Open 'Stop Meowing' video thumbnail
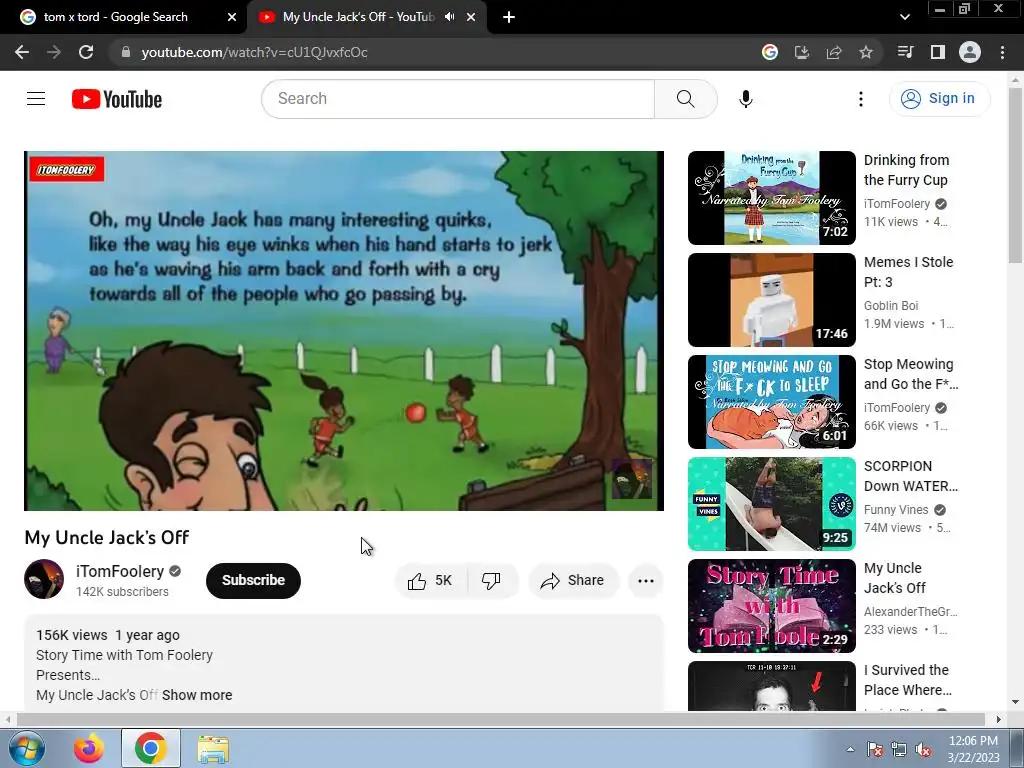 [772, 402]
